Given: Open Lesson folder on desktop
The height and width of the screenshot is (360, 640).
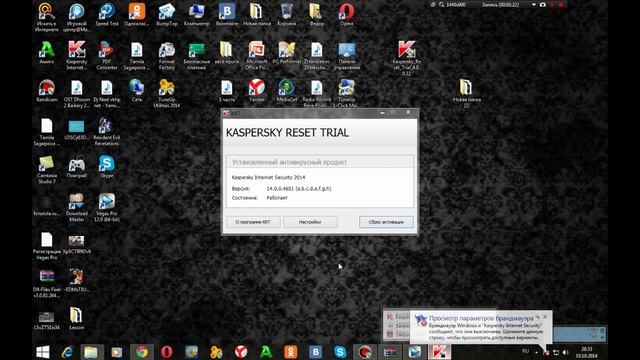Looking at the screenshot, I should (76, 318).
